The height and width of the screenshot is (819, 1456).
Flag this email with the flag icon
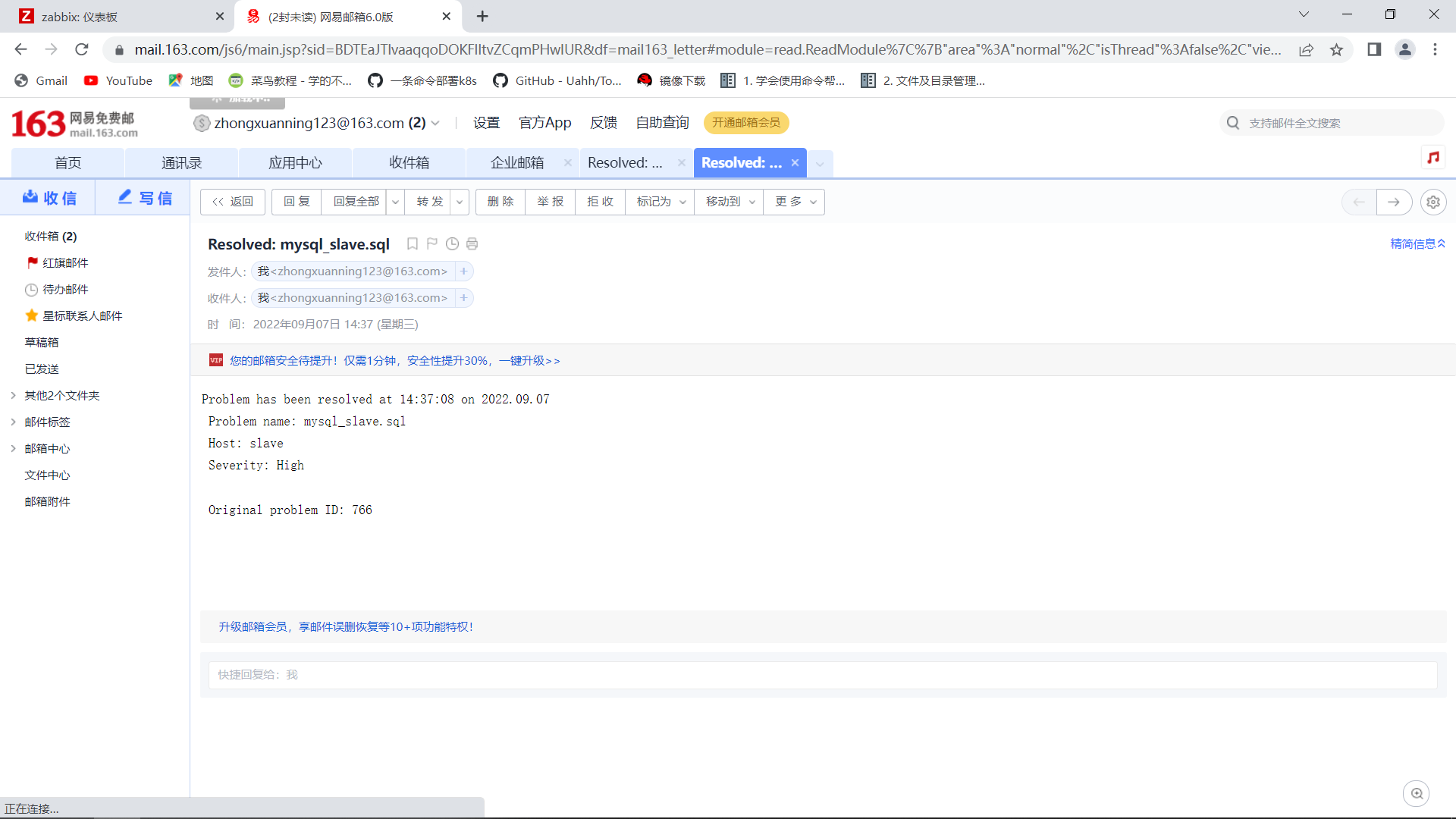(432, 244)
